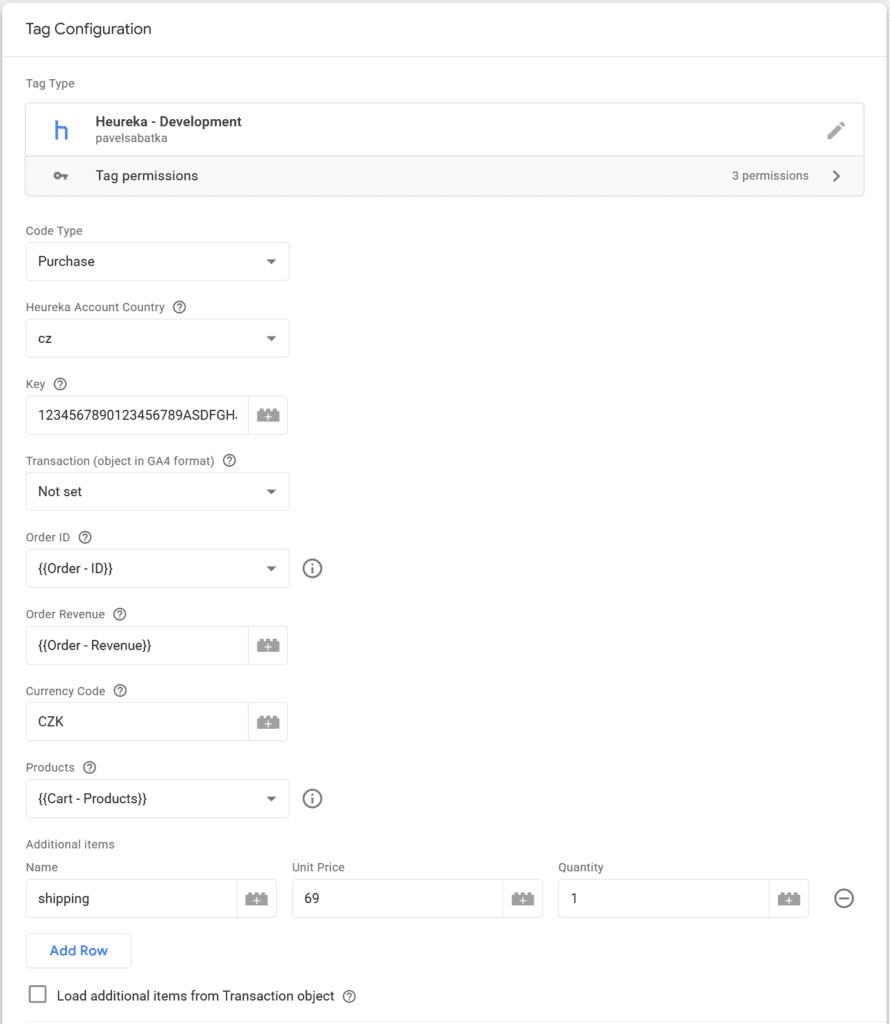Remove the shipping row with minus icon
This screenshot has height=1024, width=890.
pos(844,899)
